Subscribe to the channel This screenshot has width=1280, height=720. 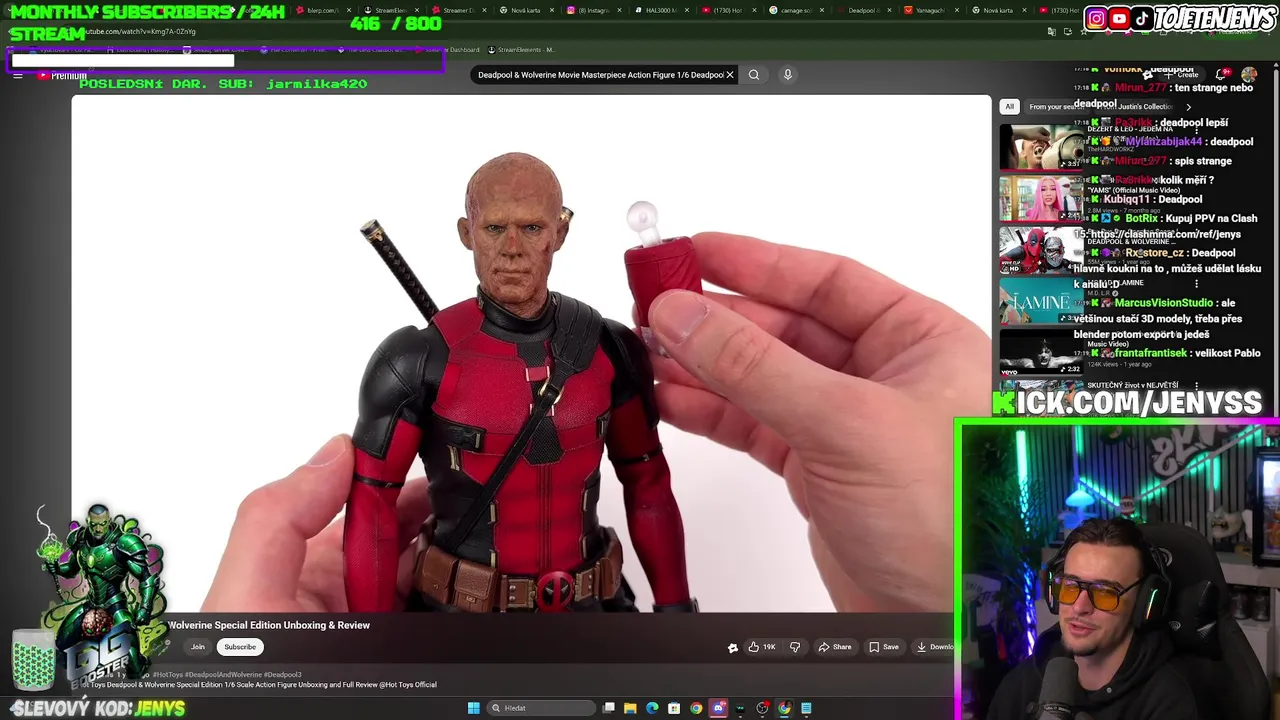point(240,647)
